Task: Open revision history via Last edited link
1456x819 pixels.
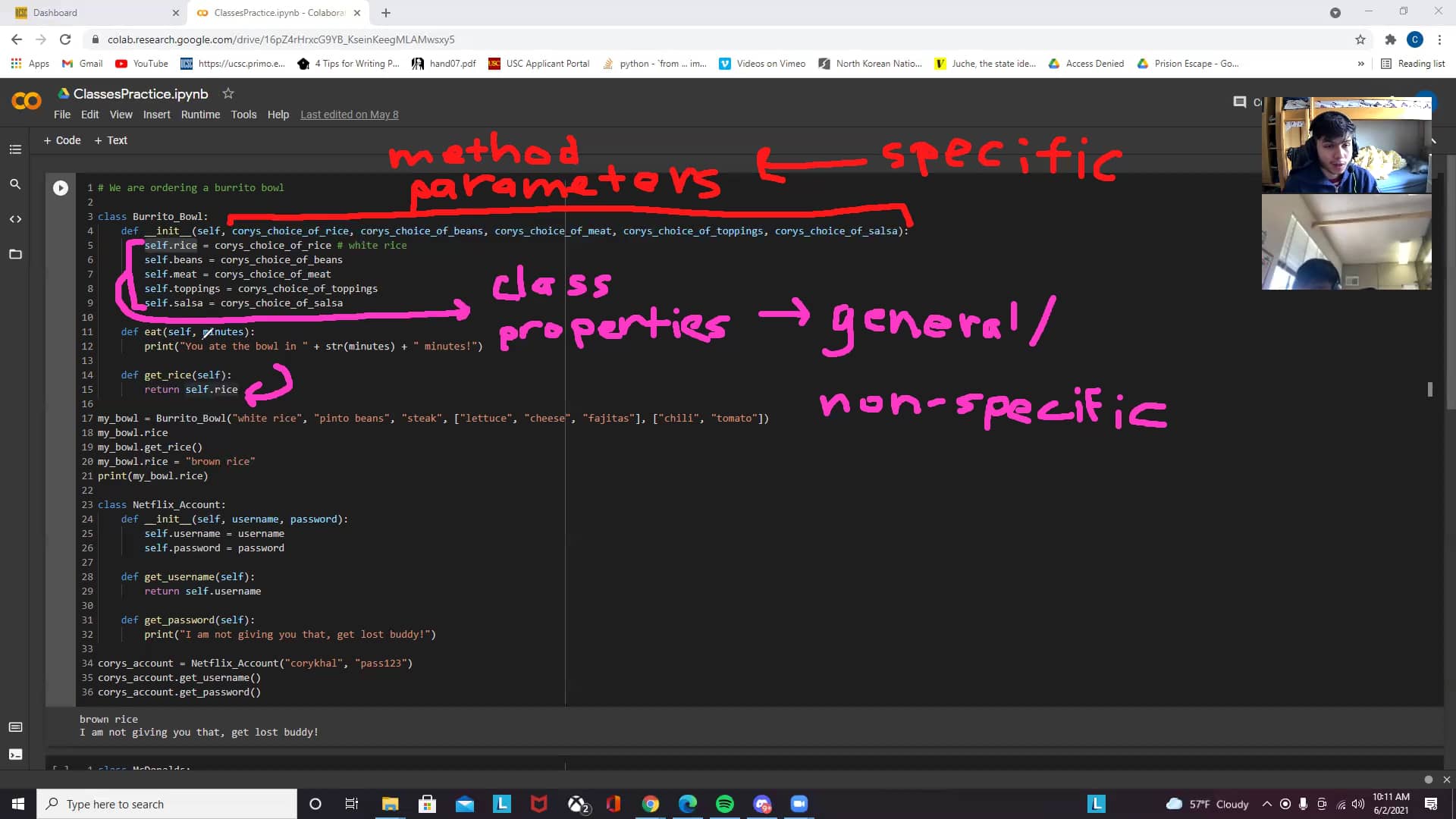Action: pyautogui.click(x=349, y=115)
